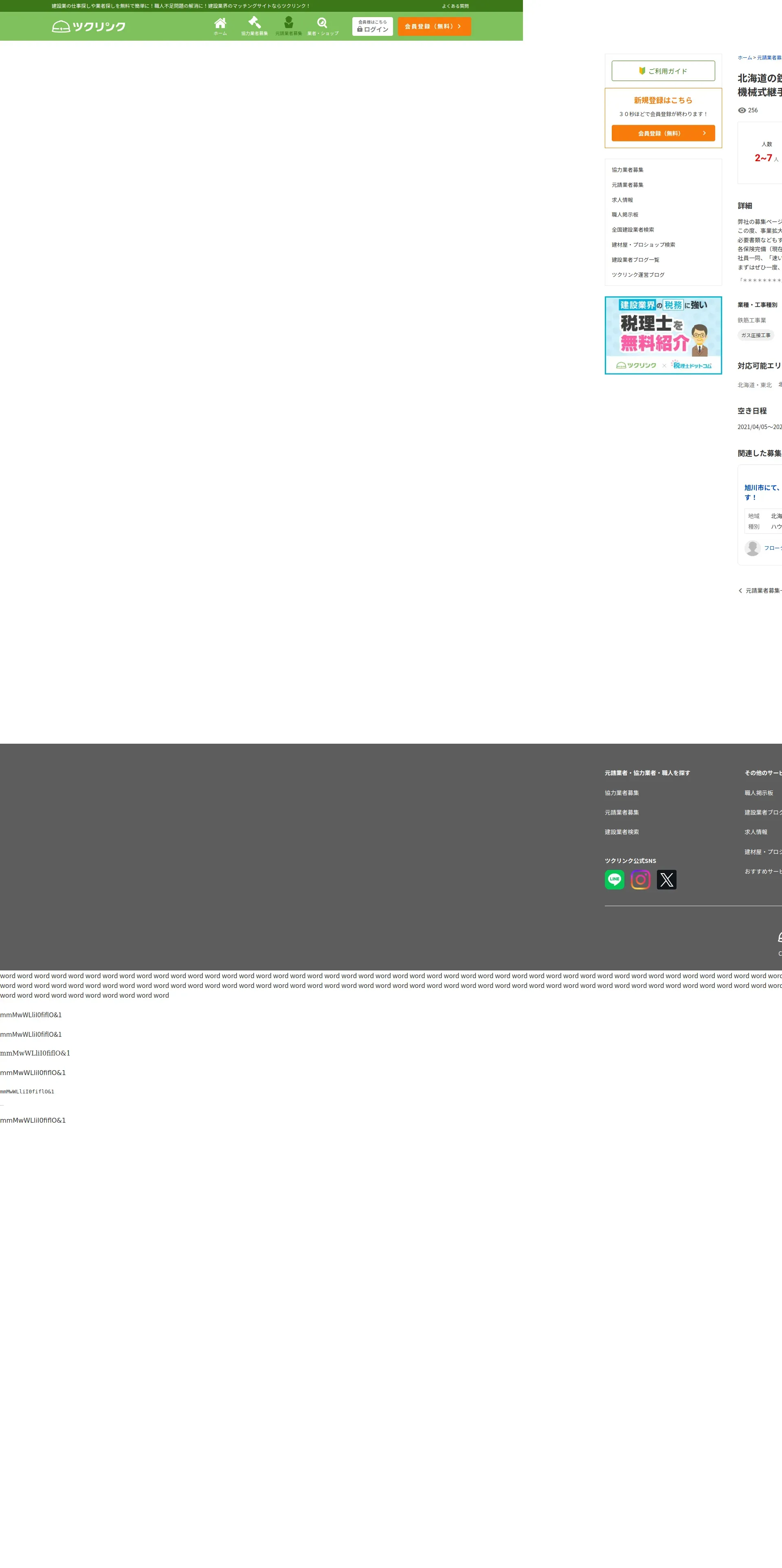
Task: Click the 税理士を無料紹介 banner
Action: click(663, 335)
